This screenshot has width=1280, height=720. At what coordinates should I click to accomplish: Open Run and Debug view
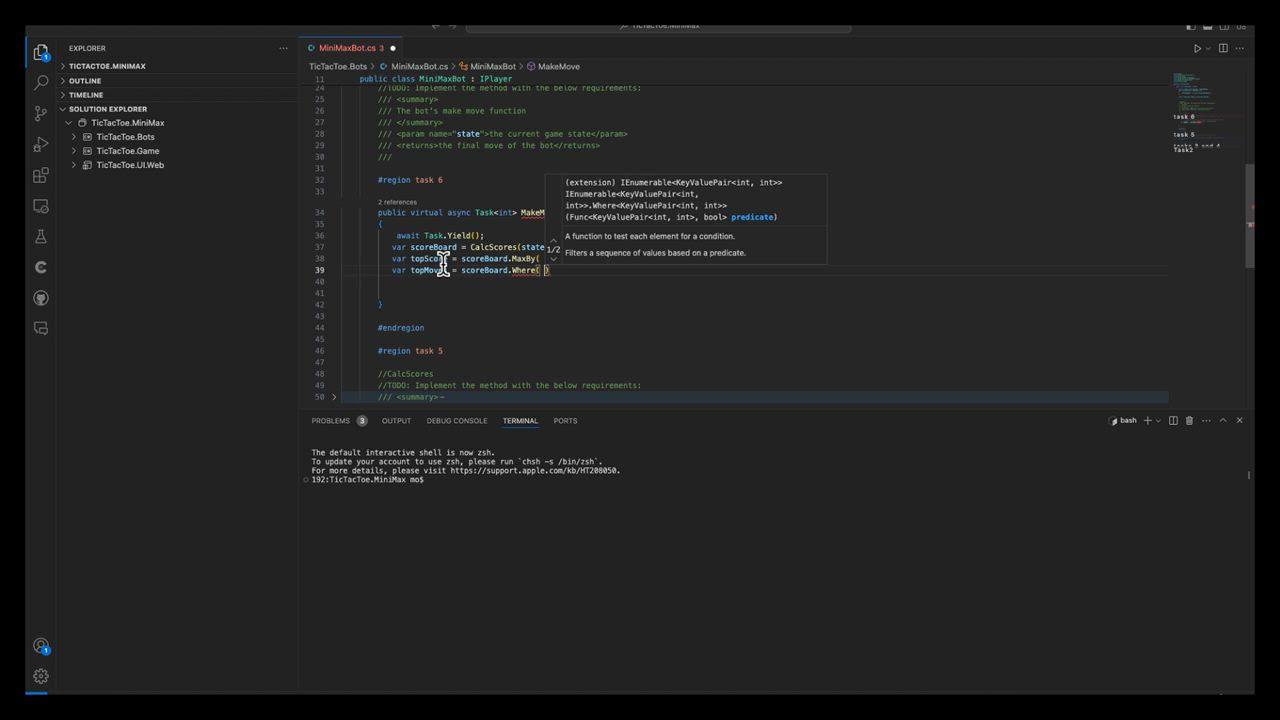[x=41, y=145]
